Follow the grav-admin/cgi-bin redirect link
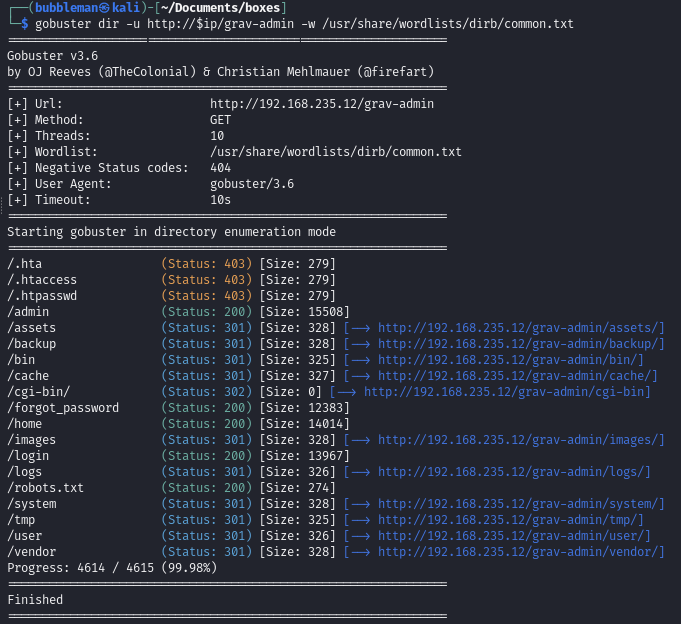Image resolution: width=681 pixels, height=624 pixels. (x=507, y=392)
